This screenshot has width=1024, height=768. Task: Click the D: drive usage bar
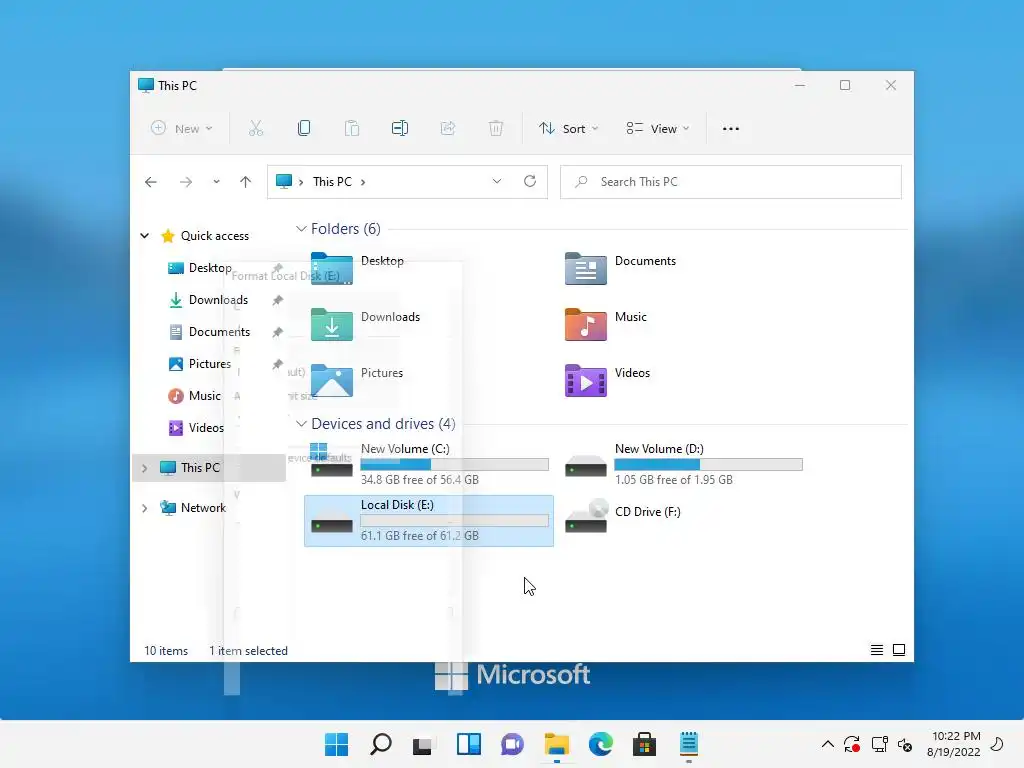pyautogui.click(x=709, y=464)
